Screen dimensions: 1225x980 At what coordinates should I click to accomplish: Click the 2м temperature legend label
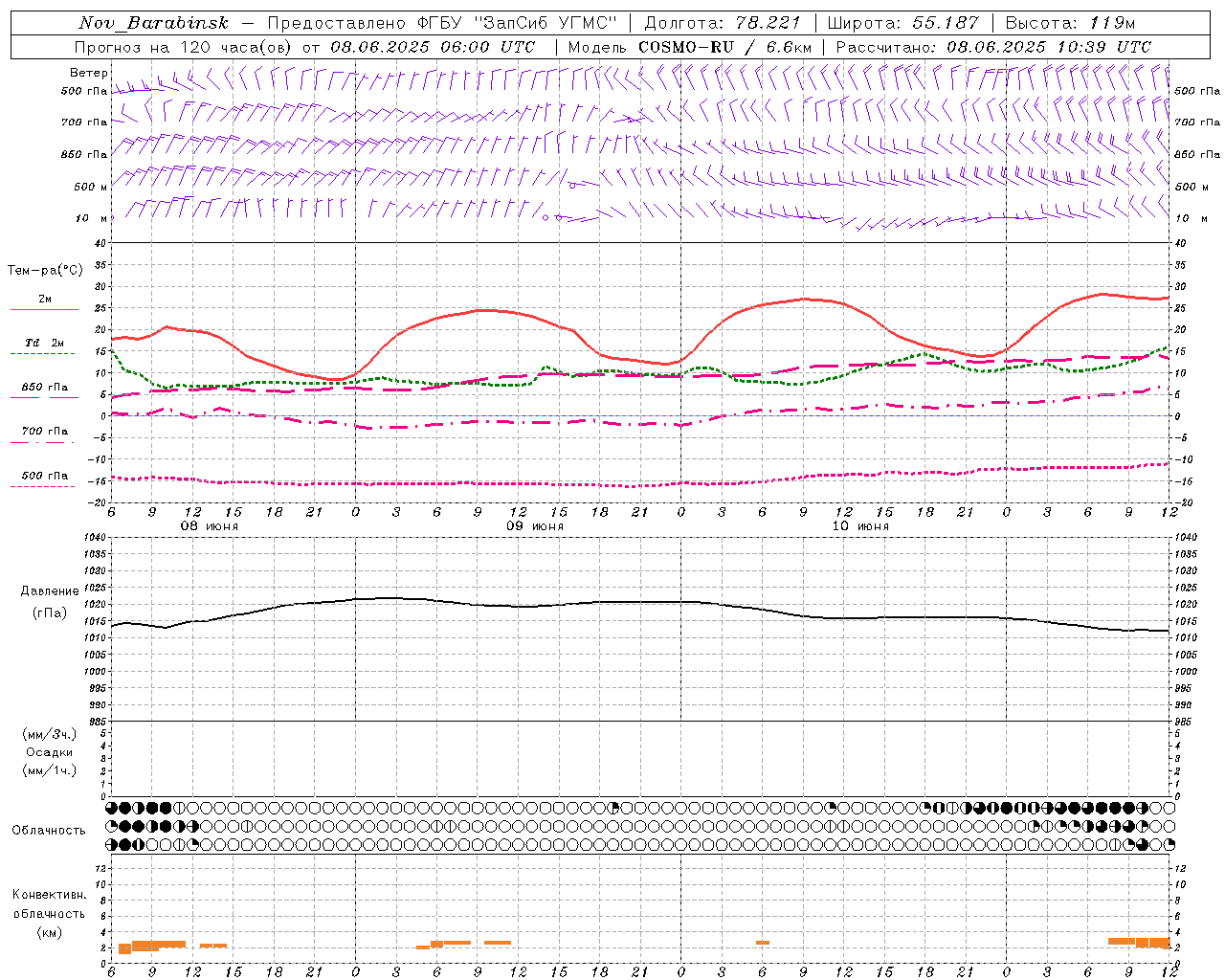point(45,299)
